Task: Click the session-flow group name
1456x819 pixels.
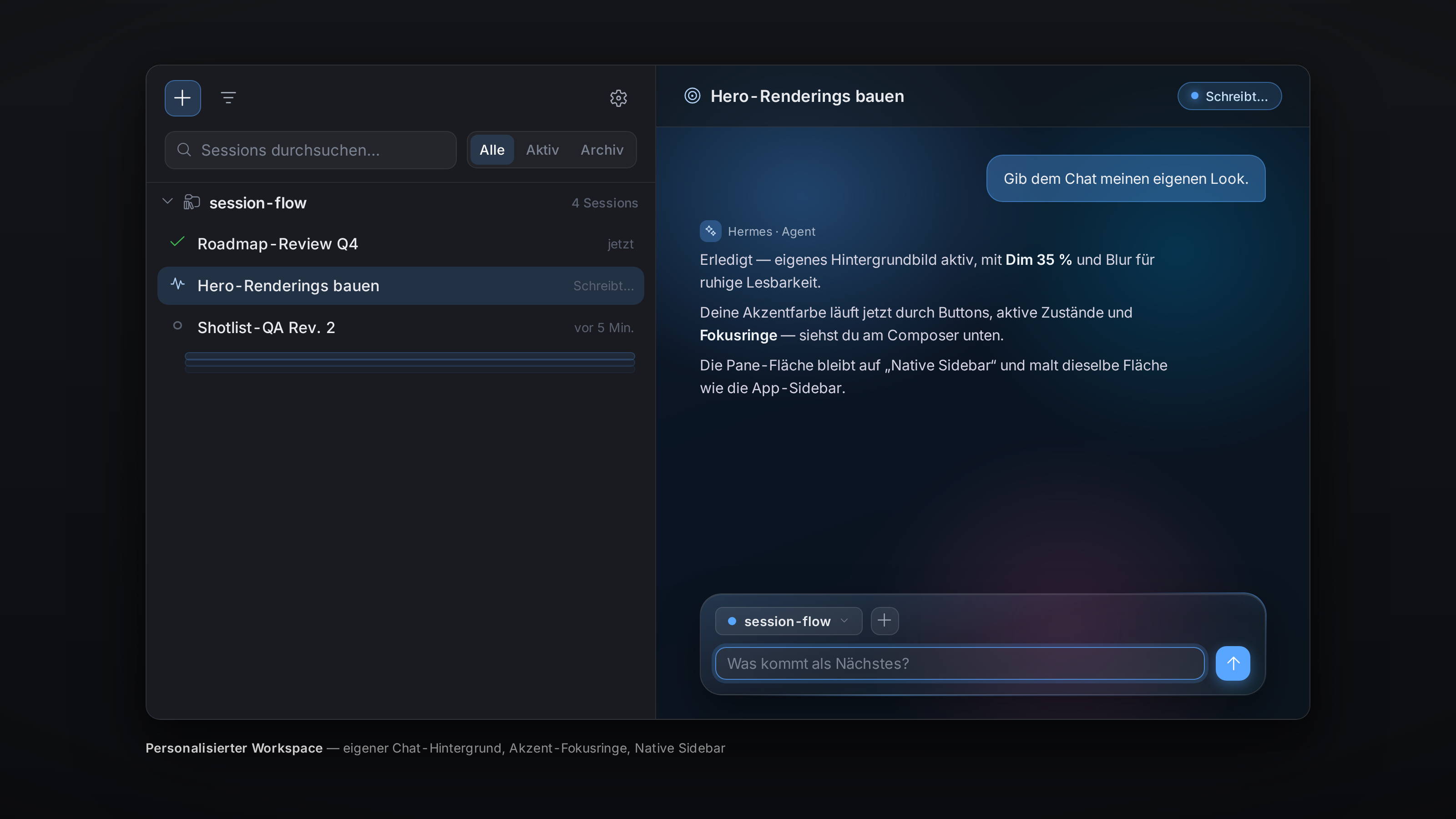Action: 258,203
